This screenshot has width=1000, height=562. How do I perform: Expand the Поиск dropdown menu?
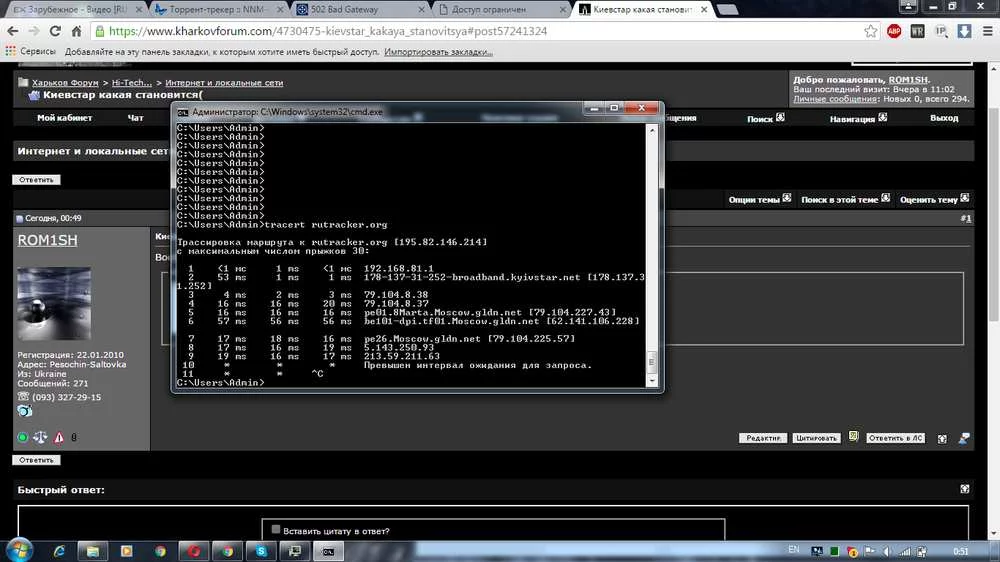[x=766, y=118]
